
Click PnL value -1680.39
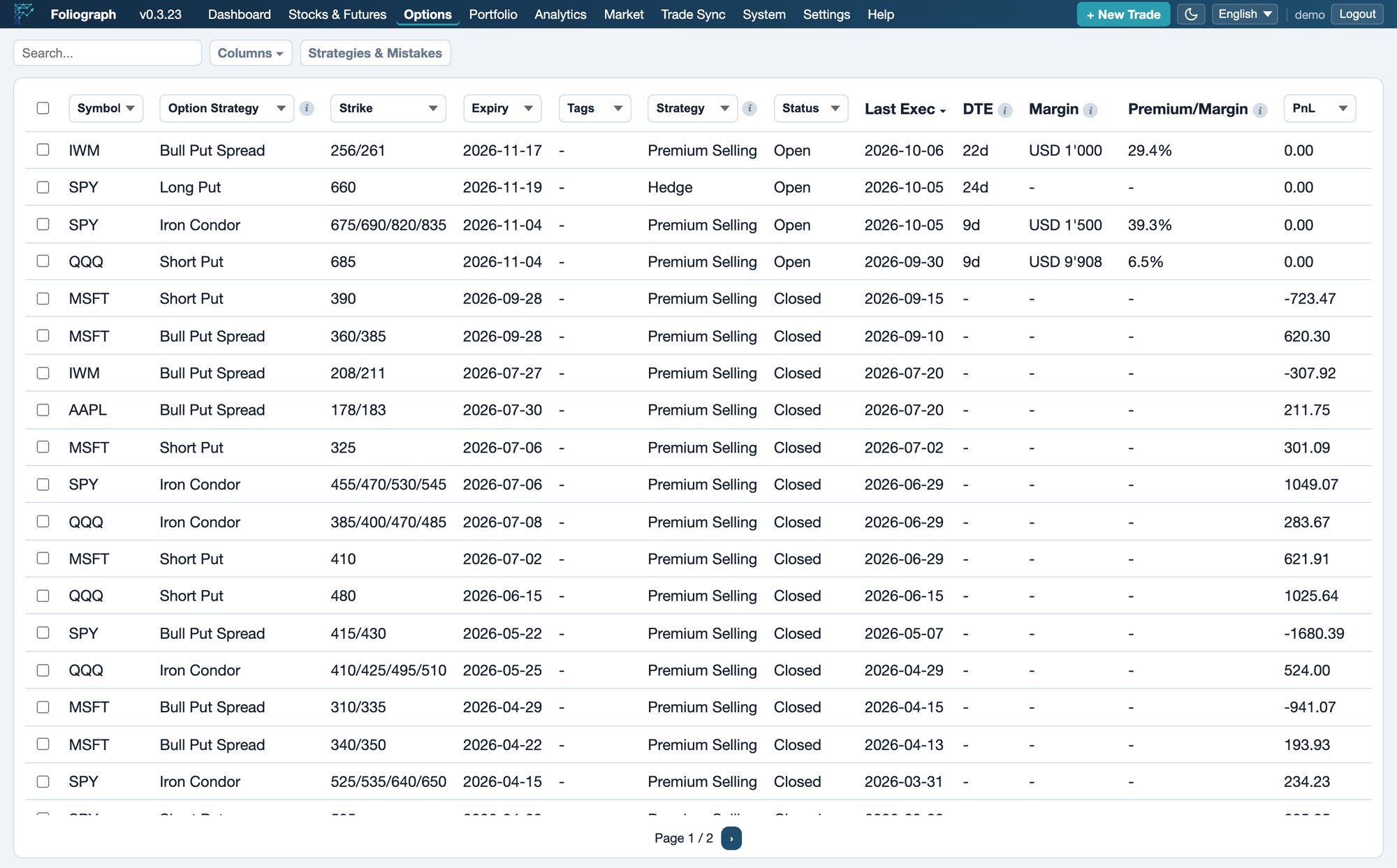point(1314,633)
